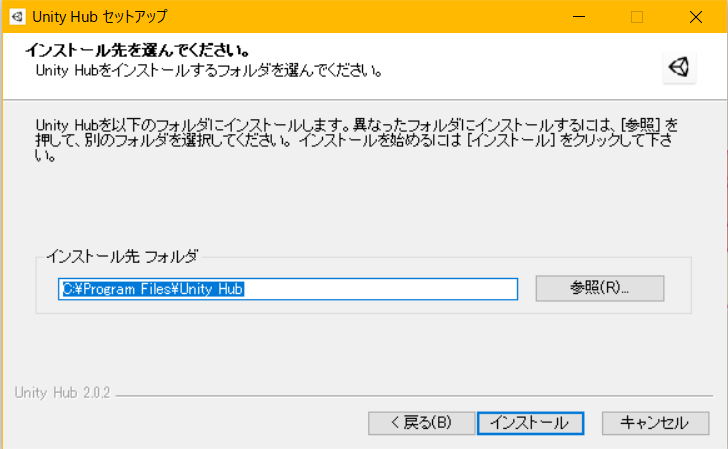Start installation with the インストール button

pyautogui.click(x=530, y=423)
